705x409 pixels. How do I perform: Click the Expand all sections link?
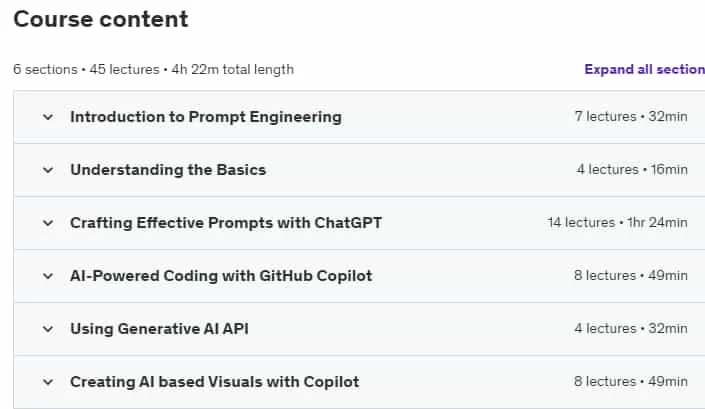(x=644, y=69)
